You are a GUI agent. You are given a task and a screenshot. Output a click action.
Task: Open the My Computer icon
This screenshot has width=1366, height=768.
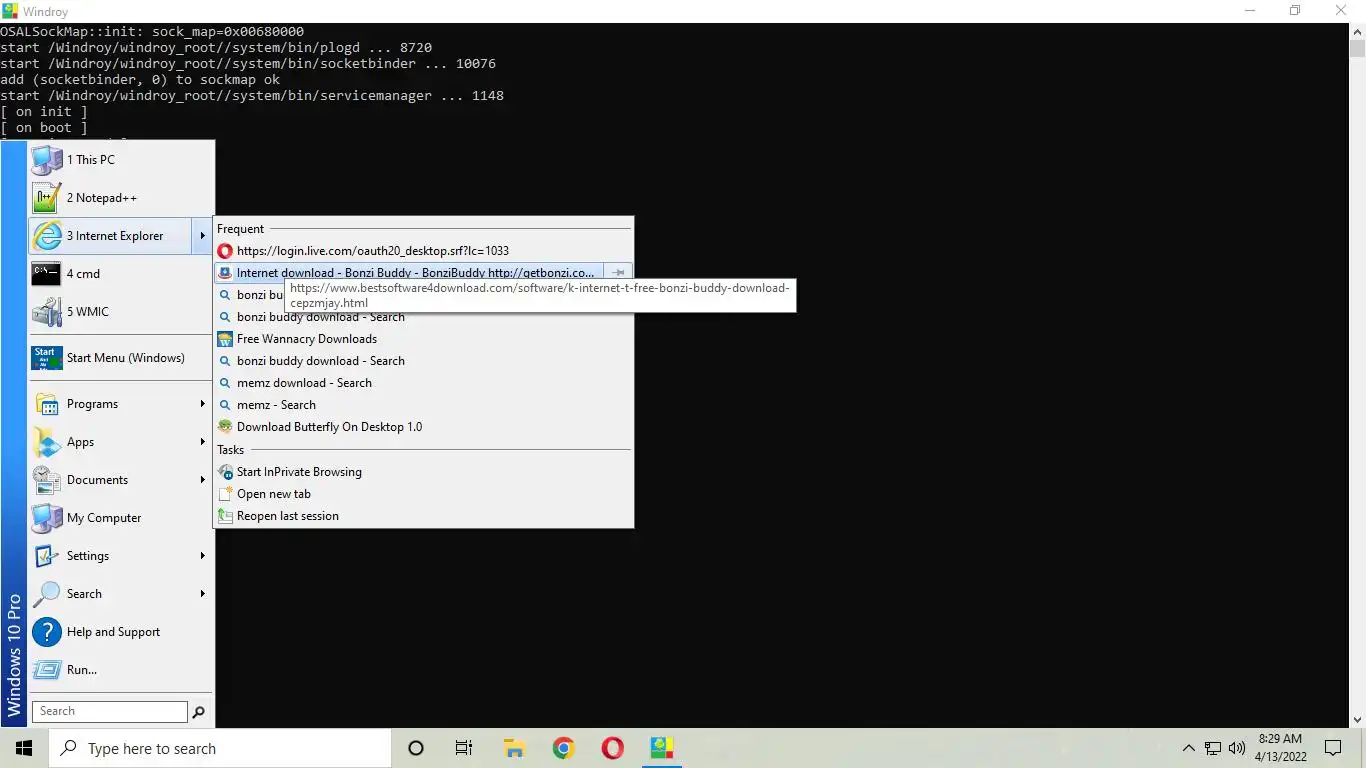(46, 518)
